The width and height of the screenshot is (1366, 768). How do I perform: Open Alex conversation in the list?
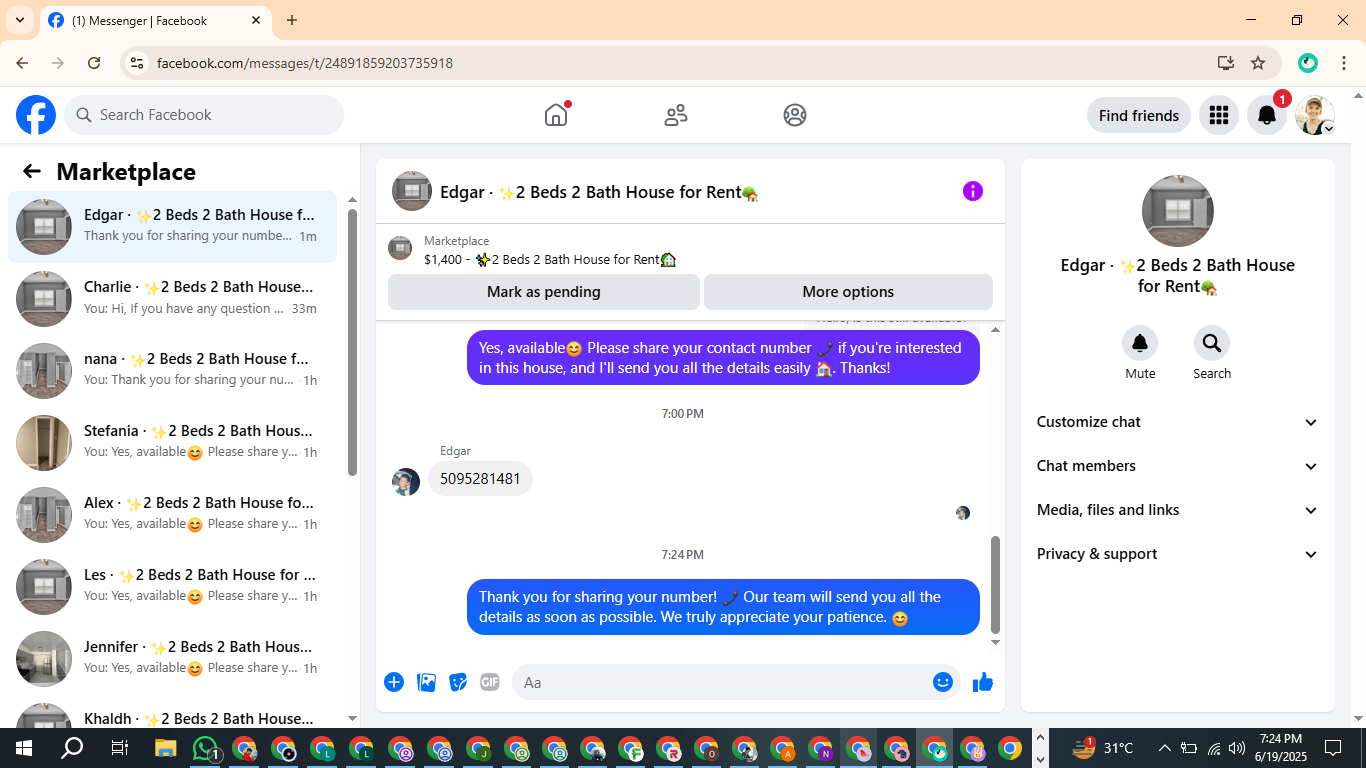click(173, 515)
